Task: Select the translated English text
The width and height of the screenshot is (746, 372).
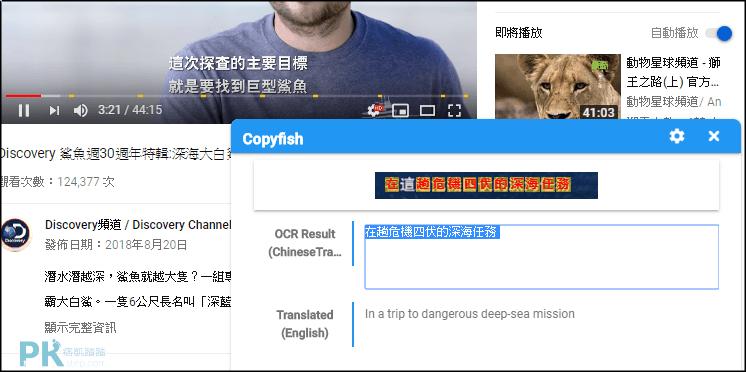Action: click(x=470, y=314)
